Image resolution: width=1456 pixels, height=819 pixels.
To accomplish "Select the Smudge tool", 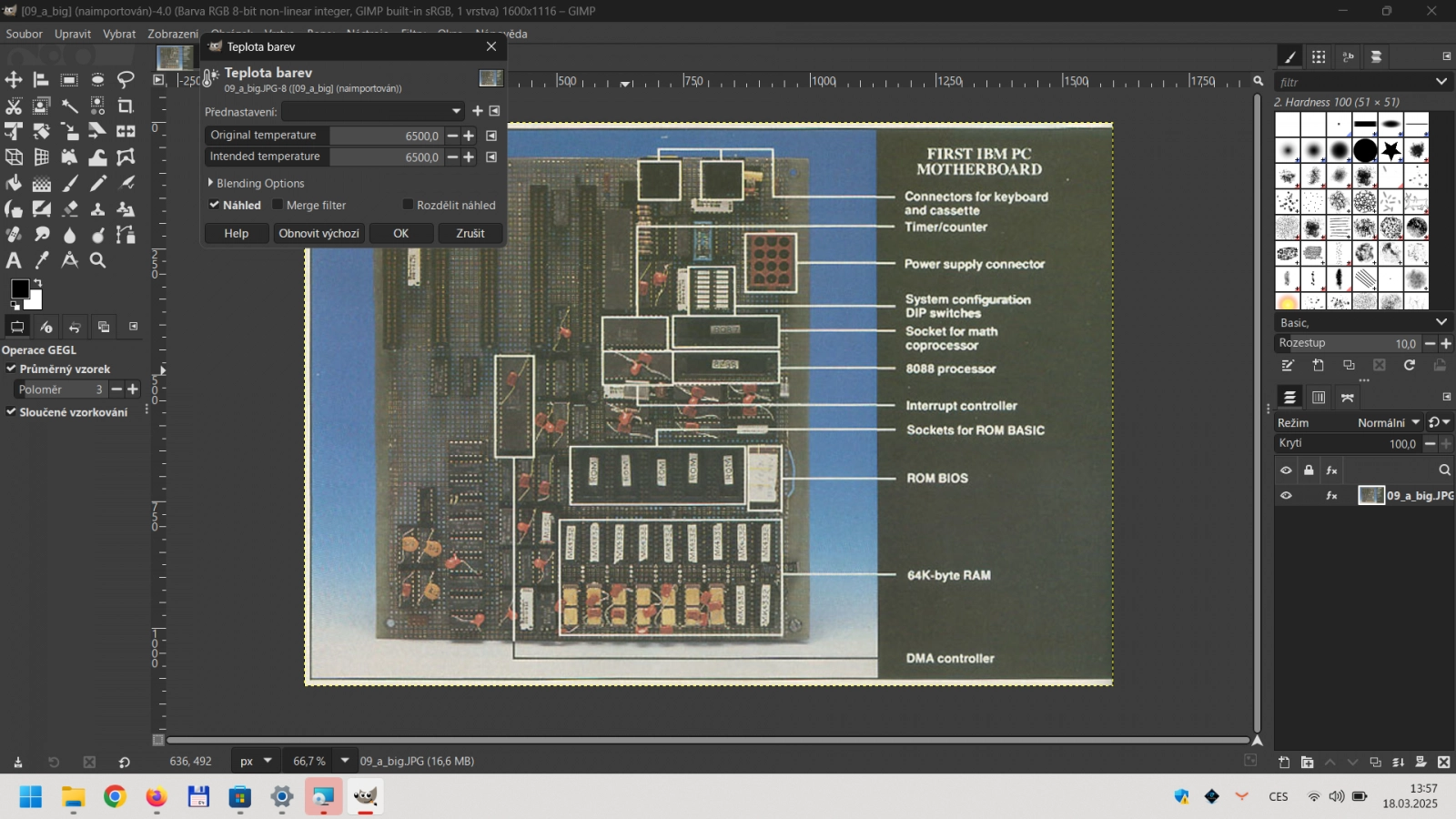I will pos(41,235).
